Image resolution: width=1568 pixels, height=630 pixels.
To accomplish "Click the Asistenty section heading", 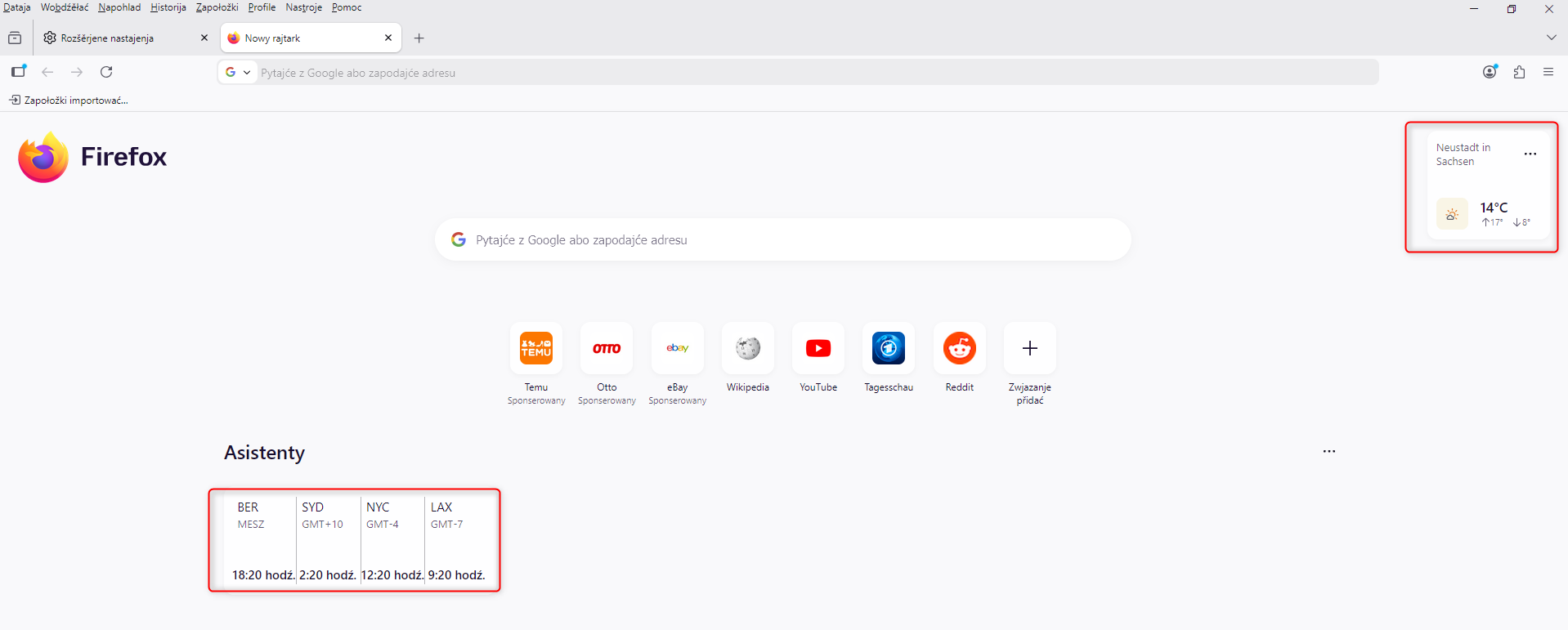I will coord(264,453).
